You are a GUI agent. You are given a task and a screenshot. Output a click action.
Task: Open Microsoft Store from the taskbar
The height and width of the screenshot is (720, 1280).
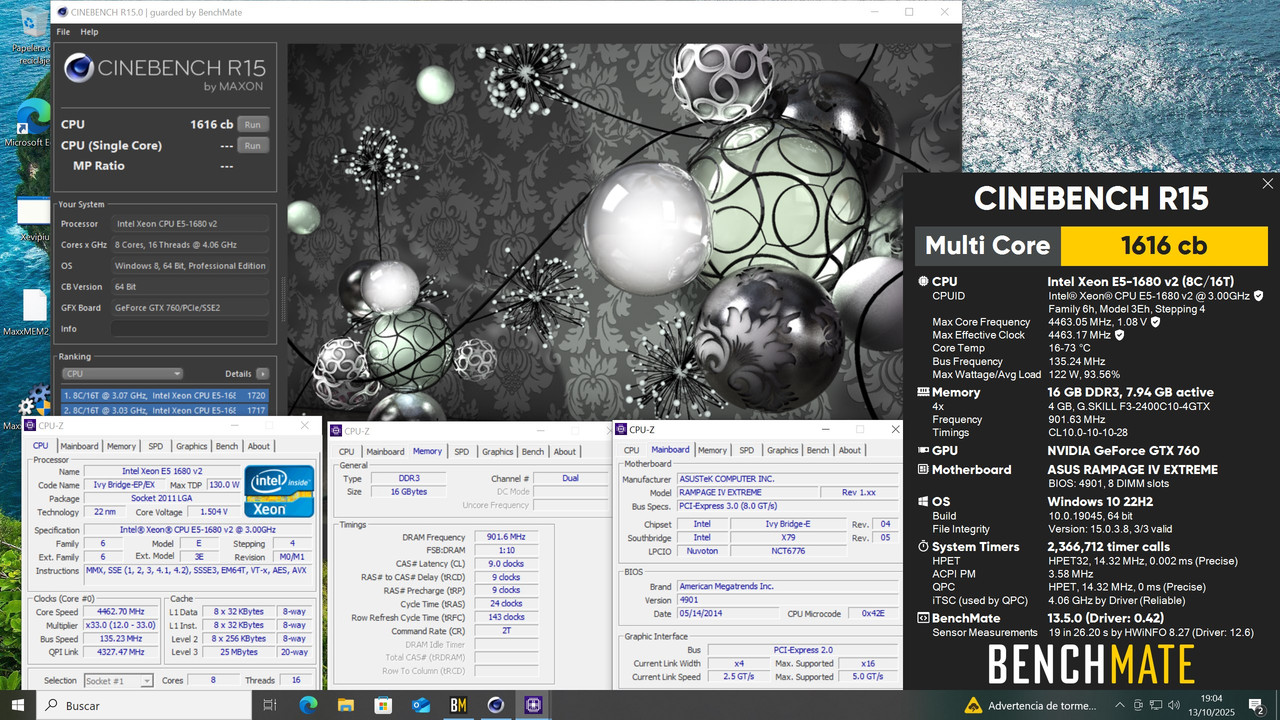(383, 705)
